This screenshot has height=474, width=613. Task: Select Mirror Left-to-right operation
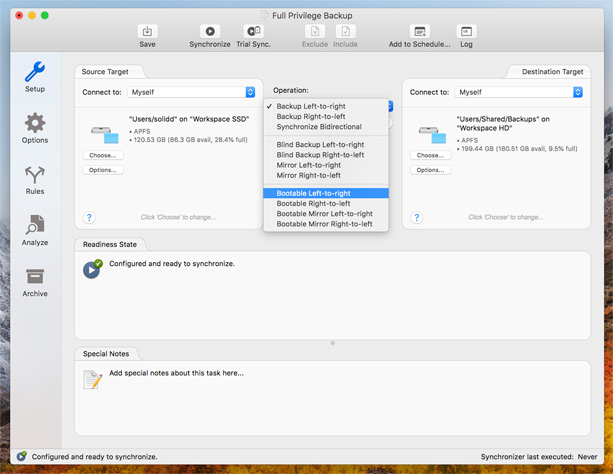coord(326,165)
